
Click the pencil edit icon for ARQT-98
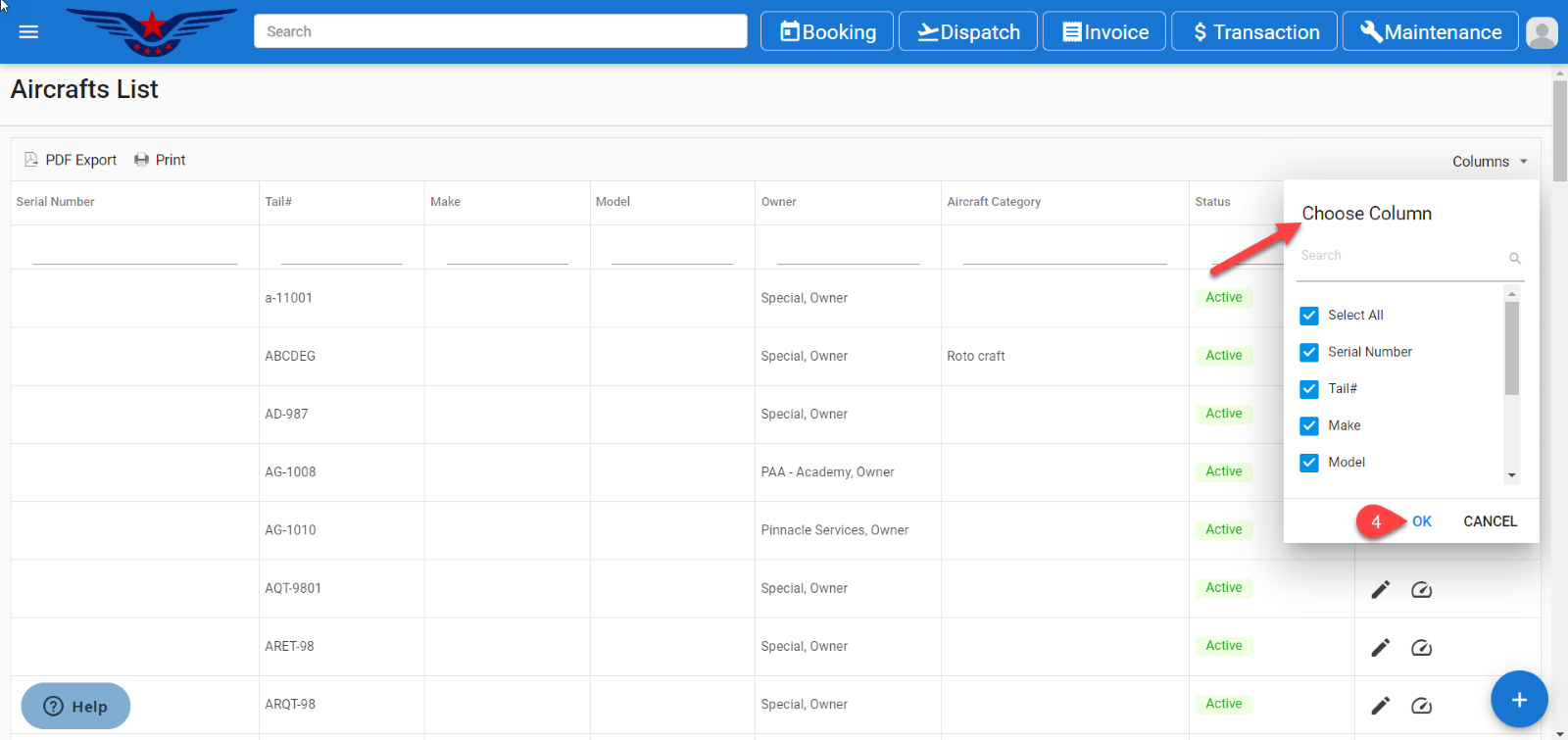[x=1380, y=706]
